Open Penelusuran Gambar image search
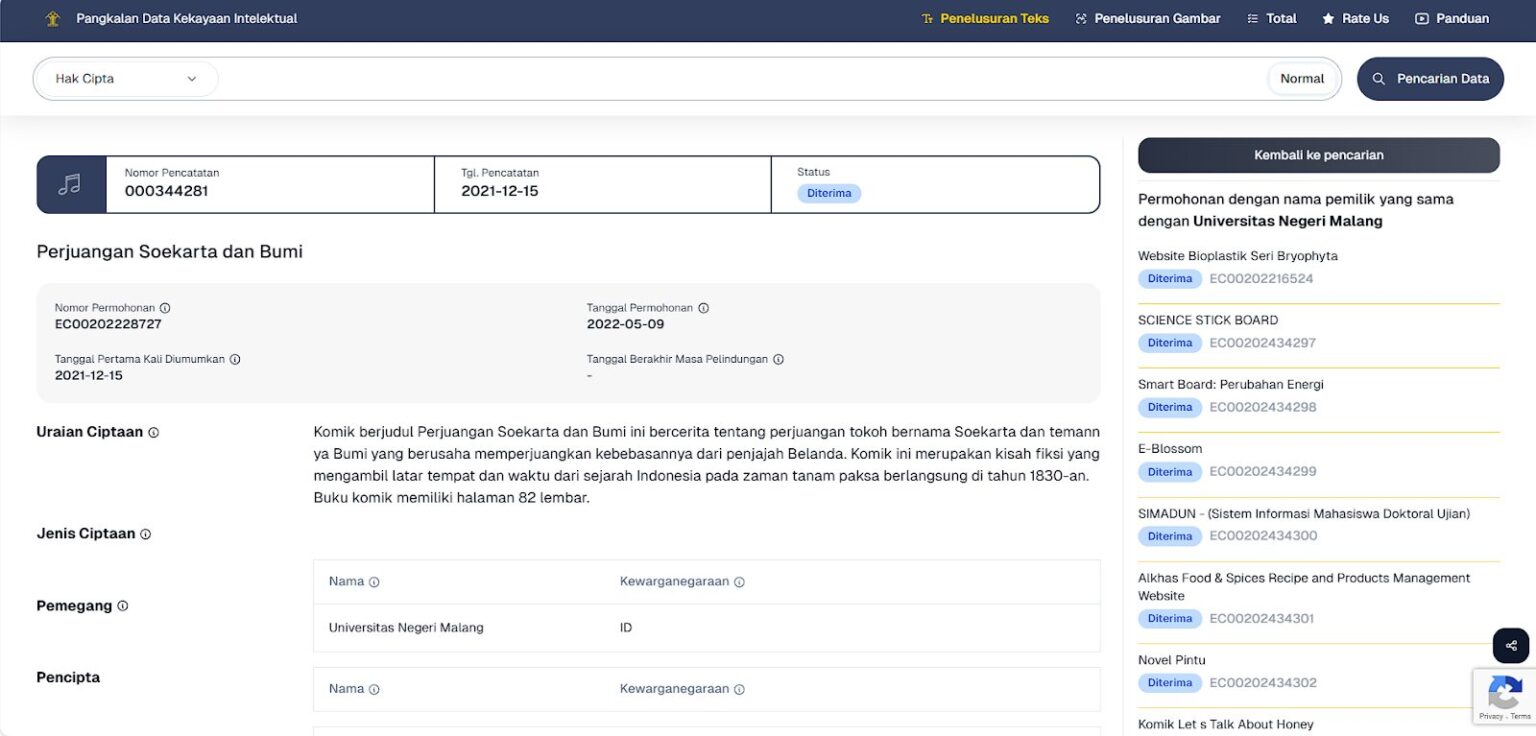1536x736 pixels. [1147, 18]
